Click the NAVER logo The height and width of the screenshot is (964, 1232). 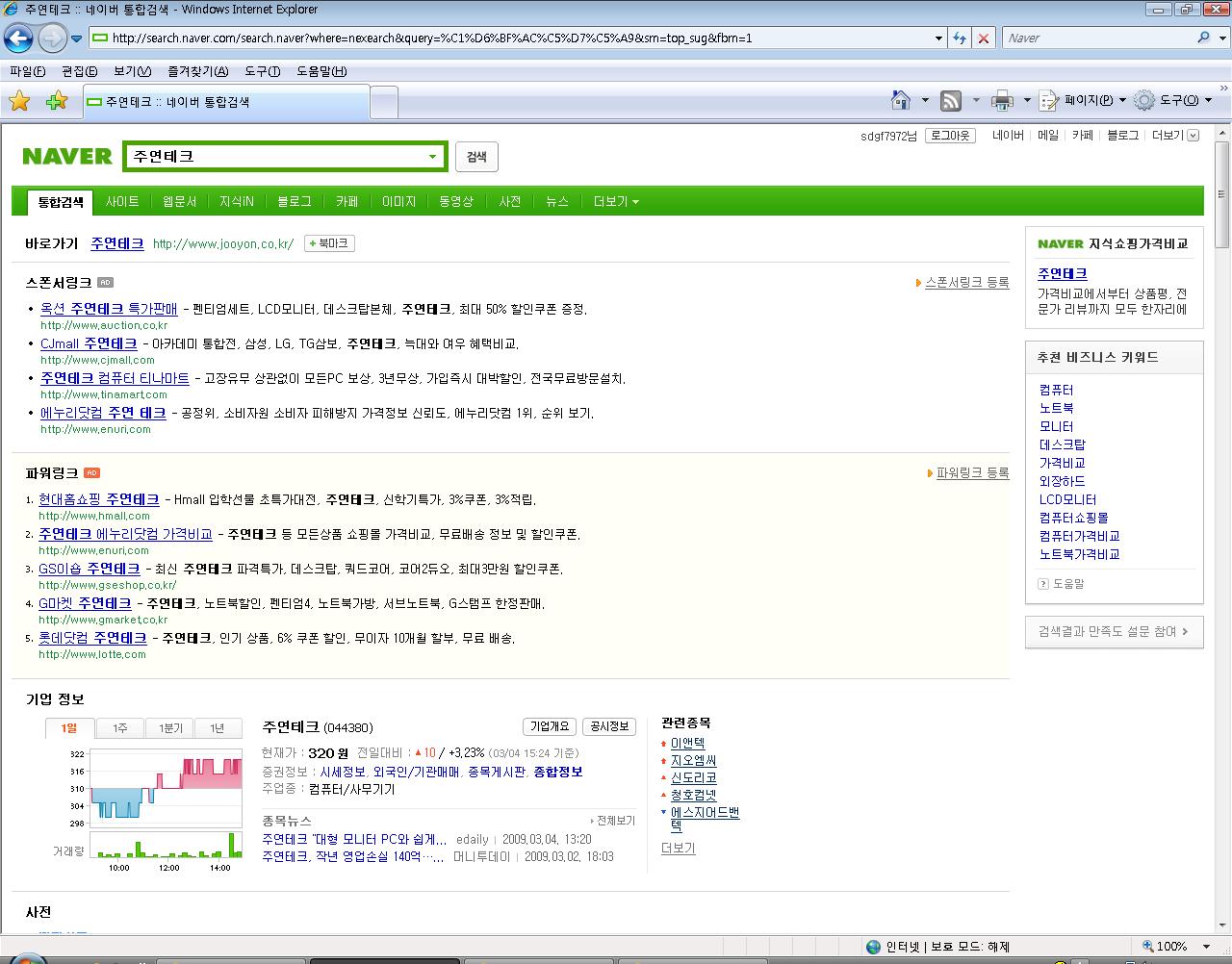(66, 156)
